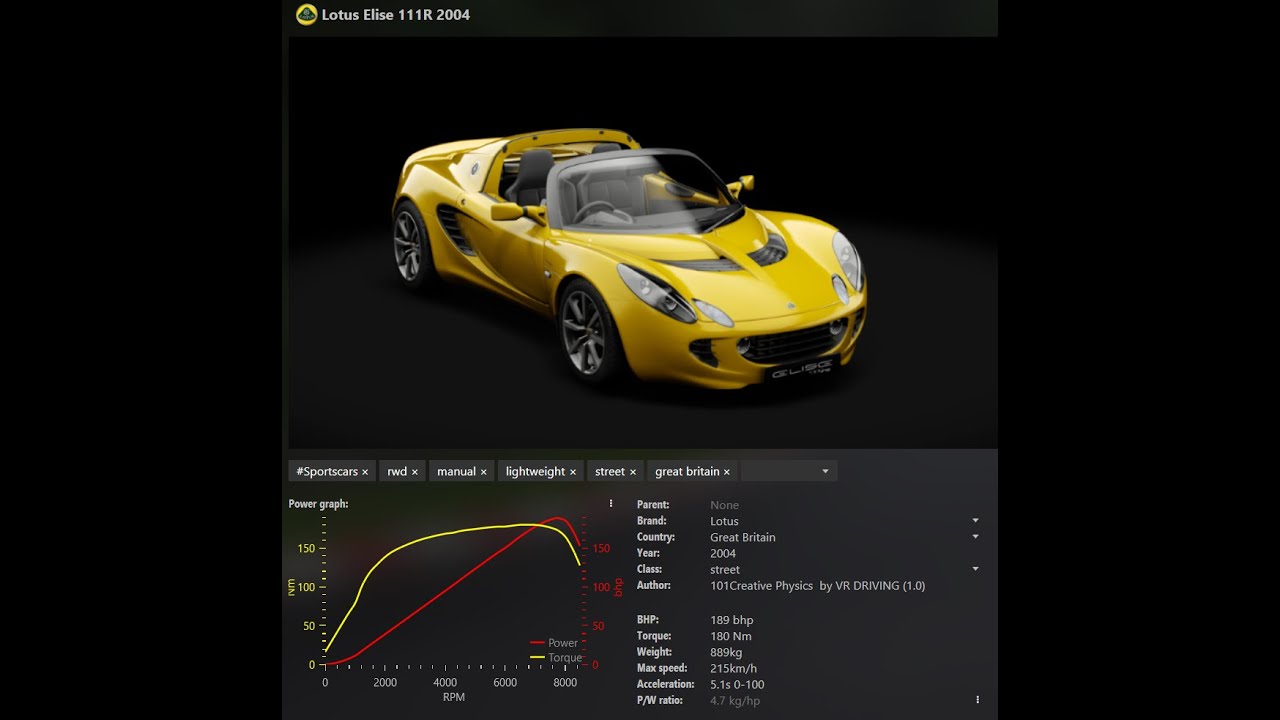The image size is (1280, 720).
Task: Click the Power graph: label
Action: [318, 504]
